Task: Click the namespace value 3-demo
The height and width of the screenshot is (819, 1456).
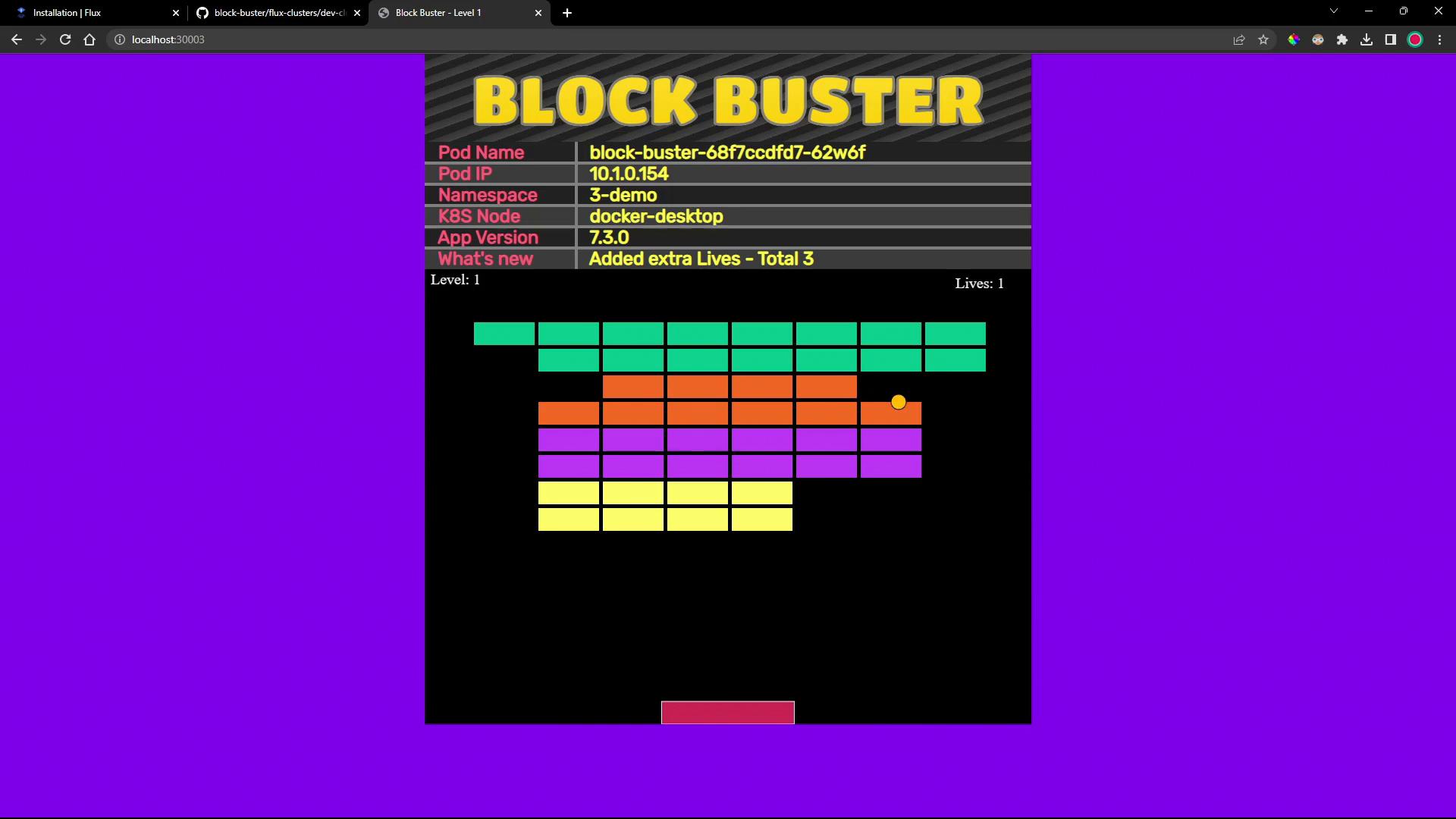Action: click(623, 195)
